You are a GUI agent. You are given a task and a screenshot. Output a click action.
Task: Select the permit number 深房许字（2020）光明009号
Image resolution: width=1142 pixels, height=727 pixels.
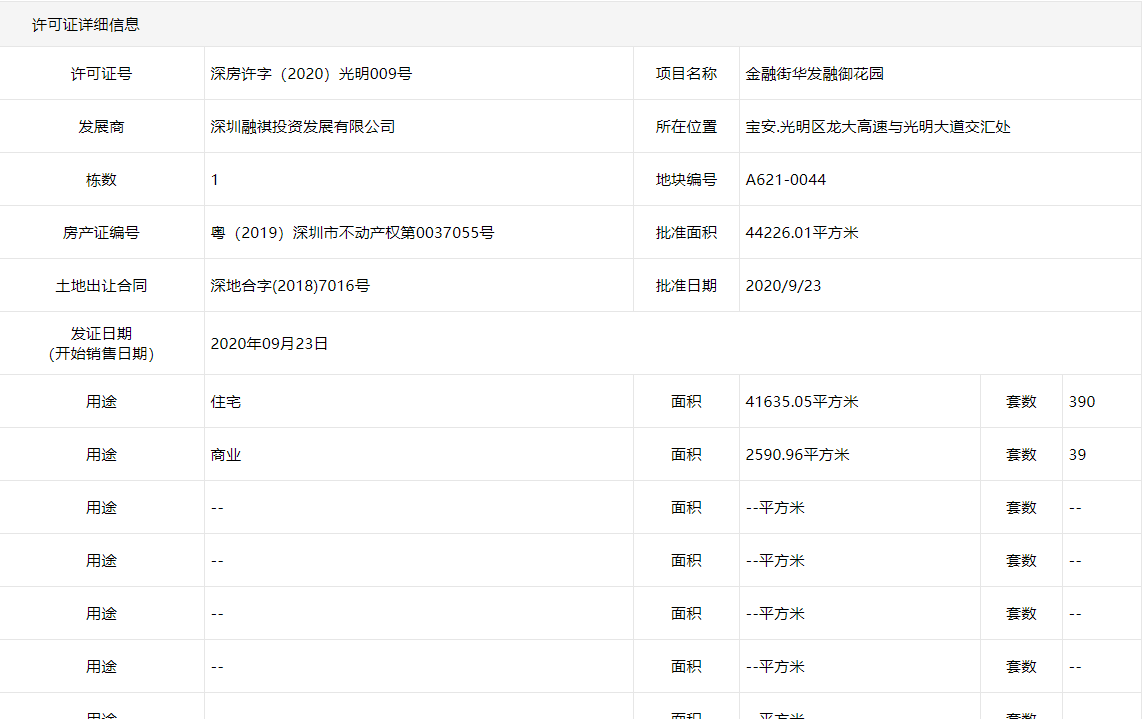pos(310,73)
